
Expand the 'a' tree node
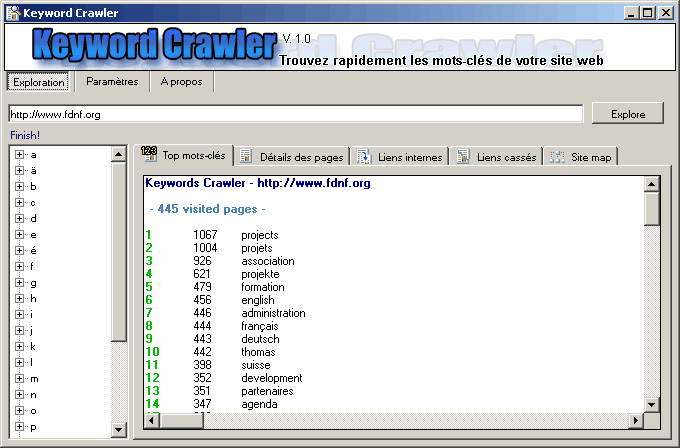(19, 155)
